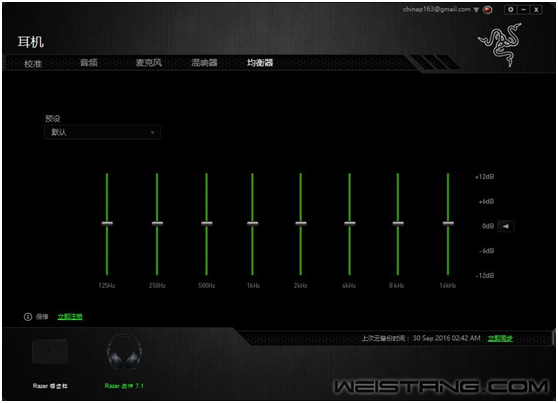Open the account email dropdown arrow

[x=476, y=10]
